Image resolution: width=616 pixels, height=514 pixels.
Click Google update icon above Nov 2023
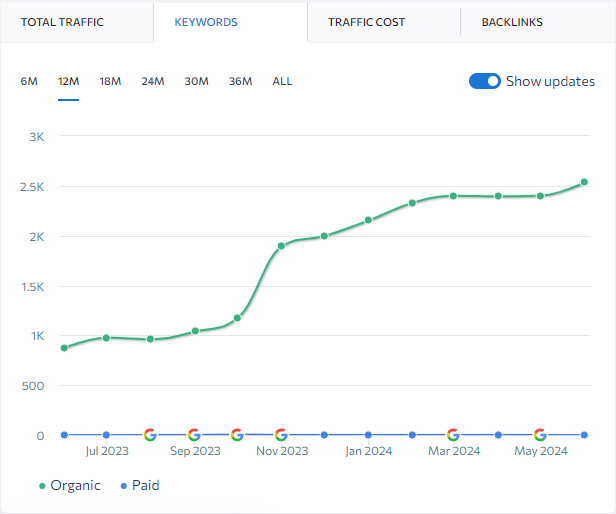(281, 435)
